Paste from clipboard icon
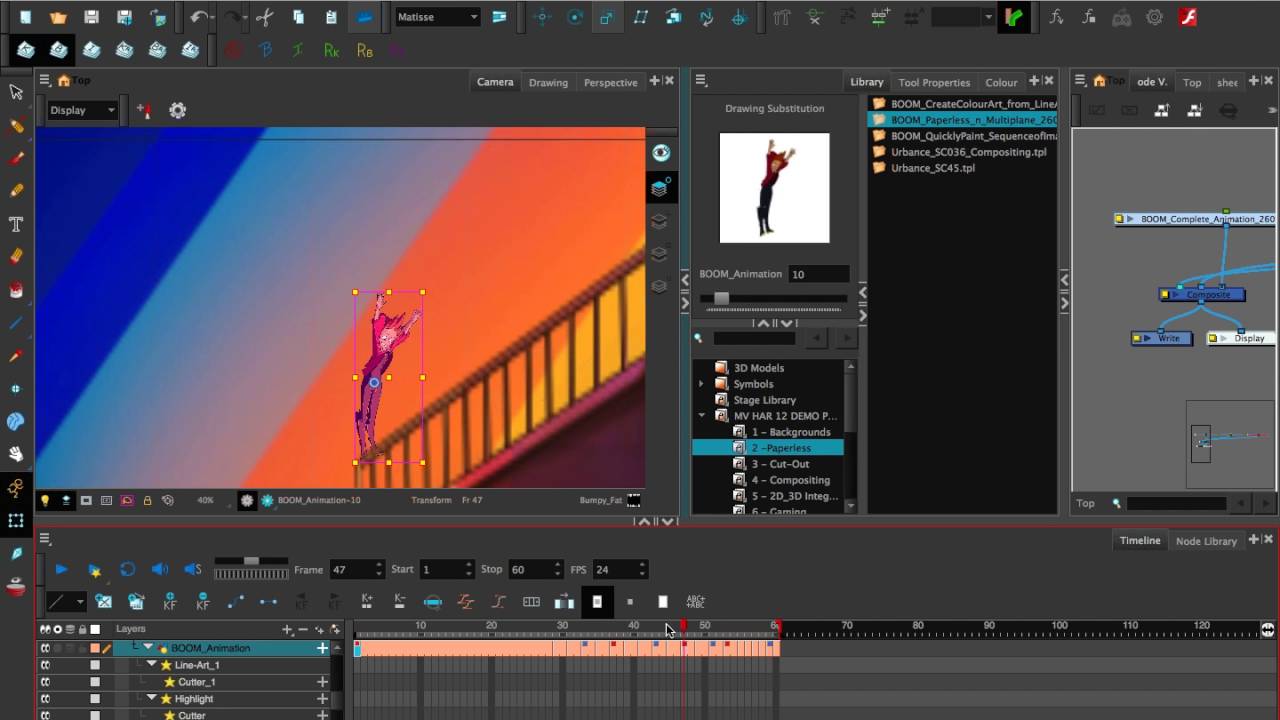 coord(331,17)
